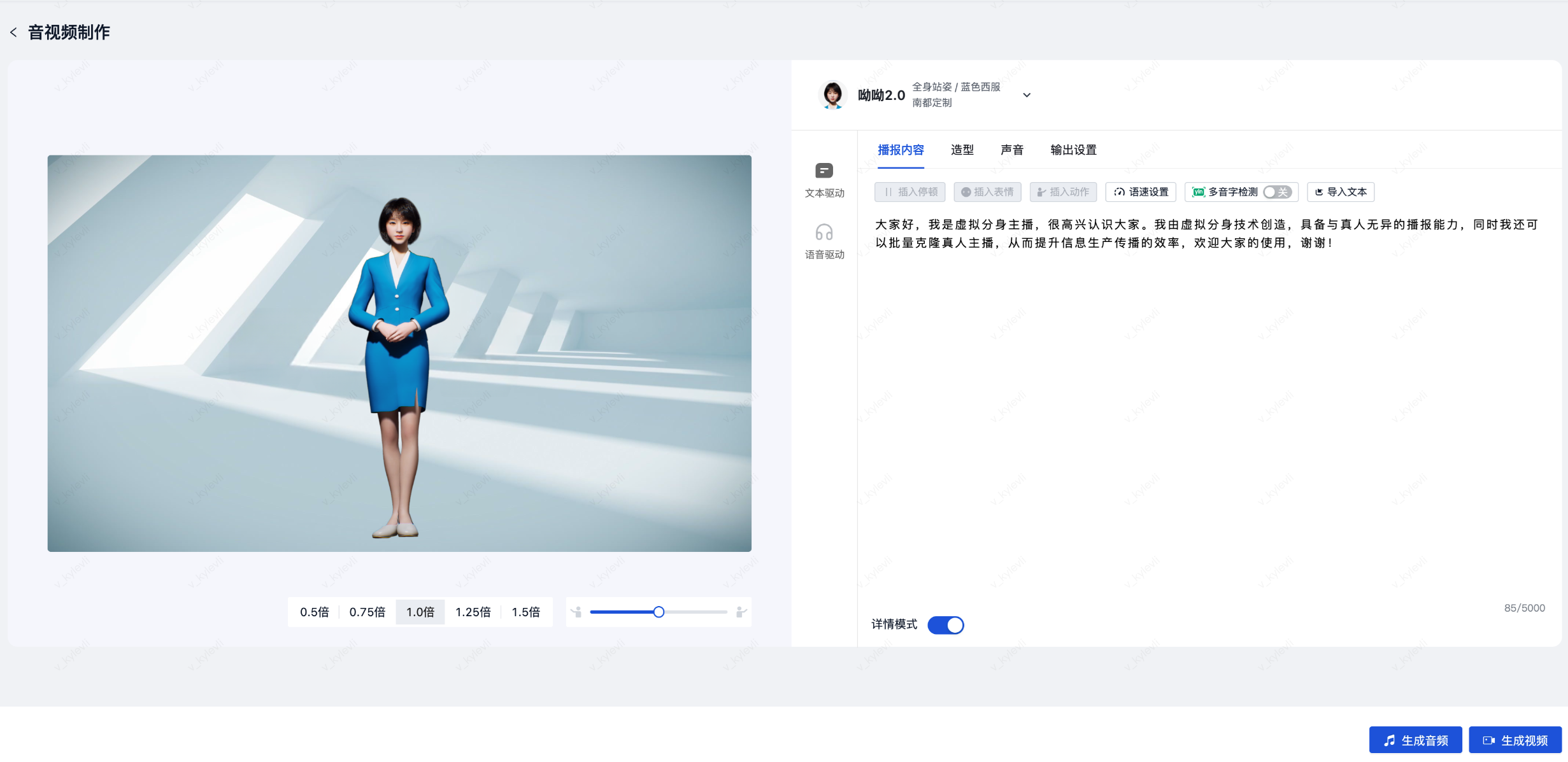
Task: Click the 呦呦2.0 avatar portrait
Action: pyautogui.click(x=832, y=95)
